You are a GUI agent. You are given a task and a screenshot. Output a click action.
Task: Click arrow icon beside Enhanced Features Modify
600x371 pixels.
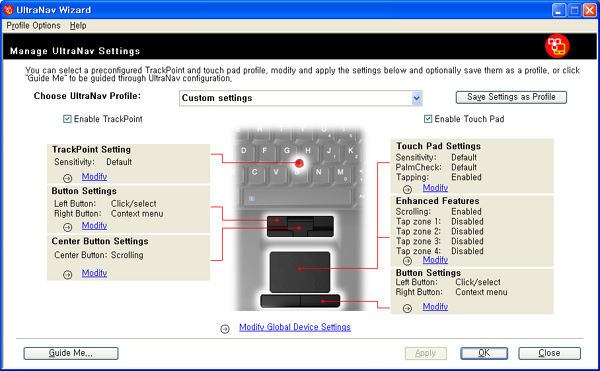408,261
